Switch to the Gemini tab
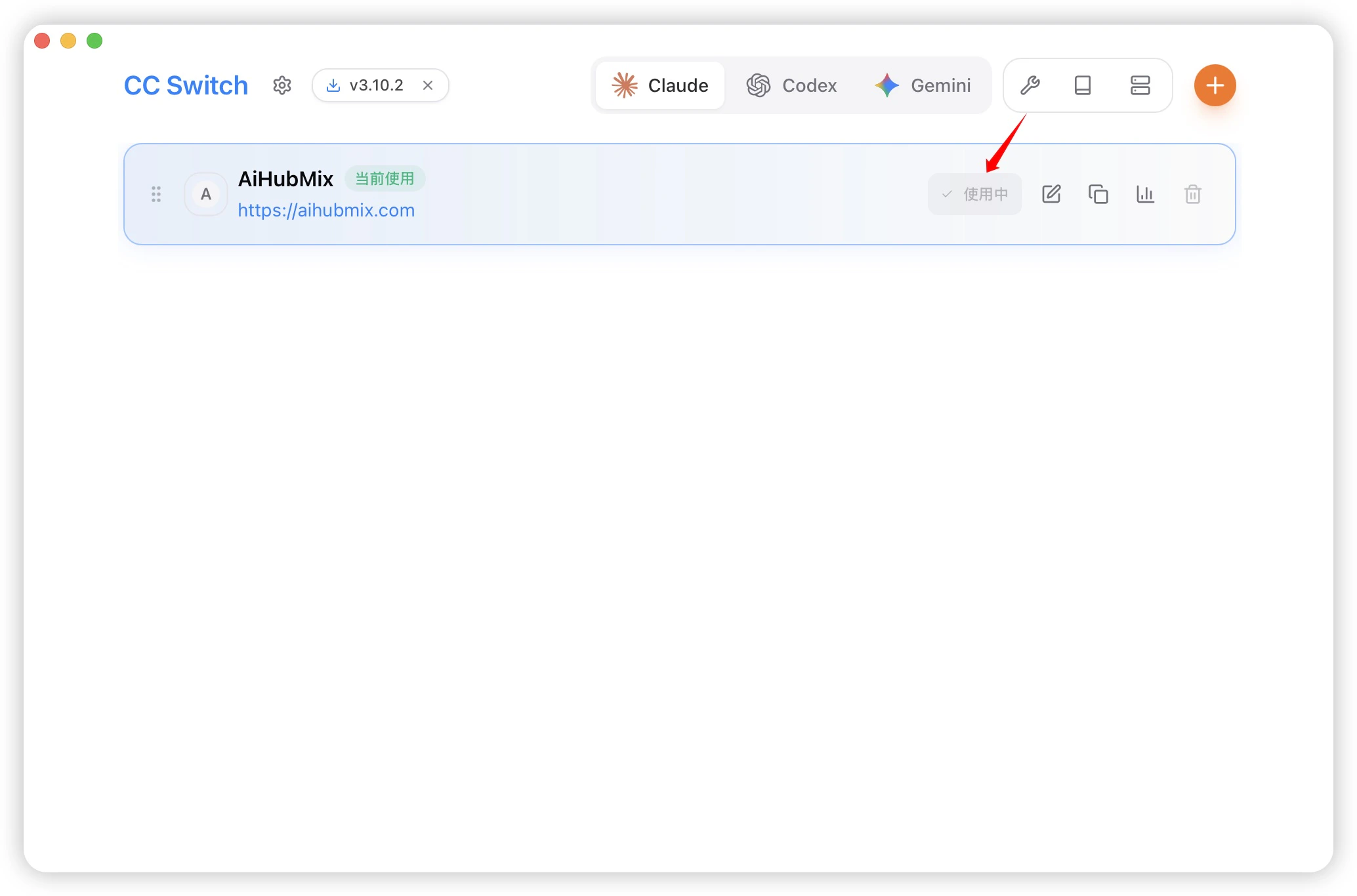The height and width of the screenshot is (896, 1357). 923,85
